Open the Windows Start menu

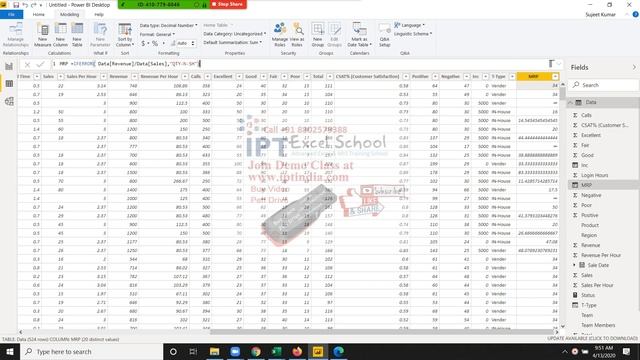pyautogui.click(x=10, y=351)
